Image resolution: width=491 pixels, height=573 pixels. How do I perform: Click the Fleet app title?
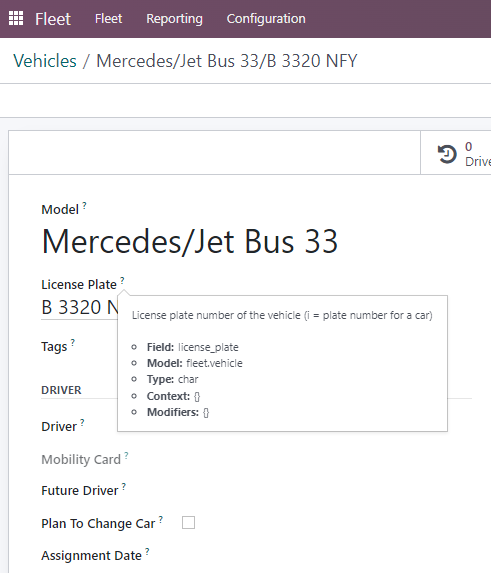(53, 19)
